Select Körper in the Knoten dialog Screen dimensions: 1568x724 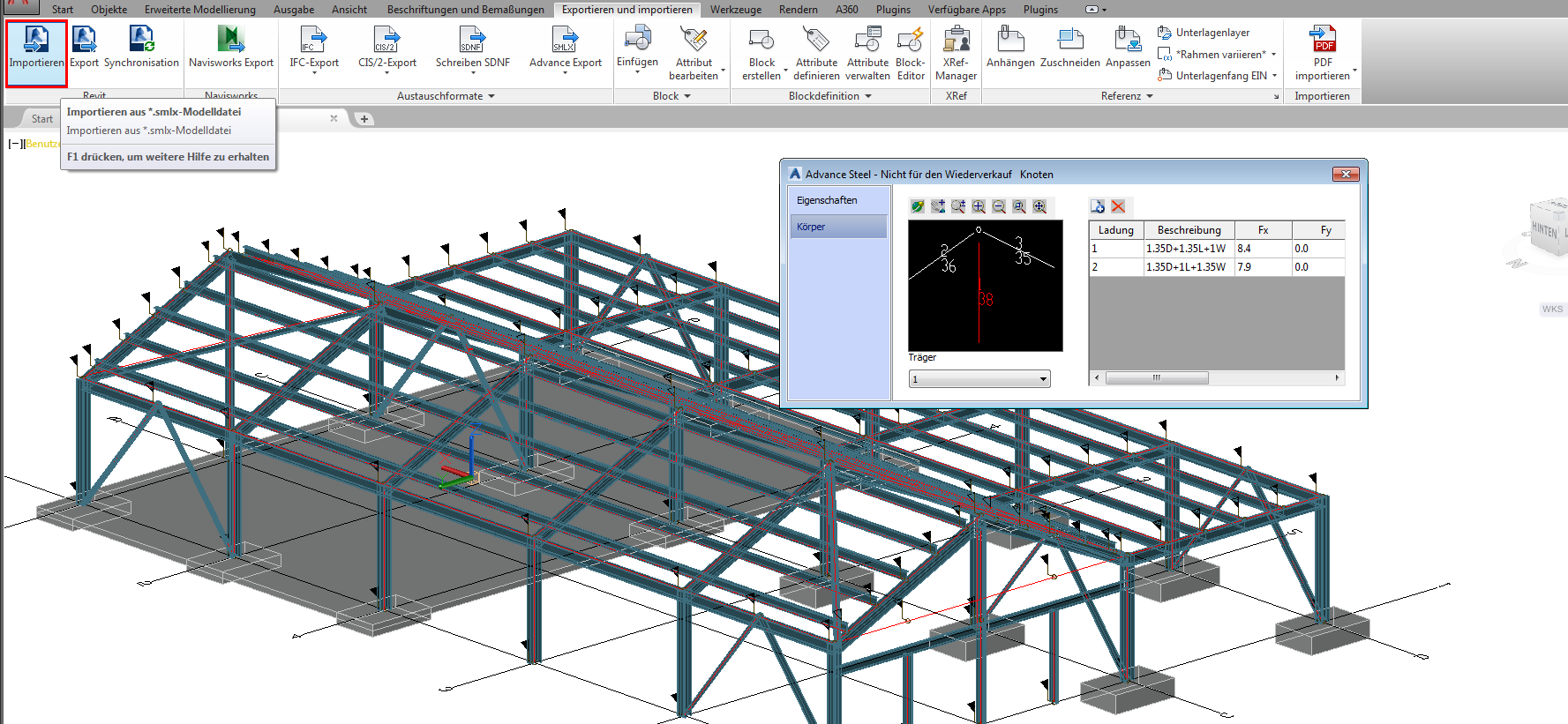coord(839,227)
